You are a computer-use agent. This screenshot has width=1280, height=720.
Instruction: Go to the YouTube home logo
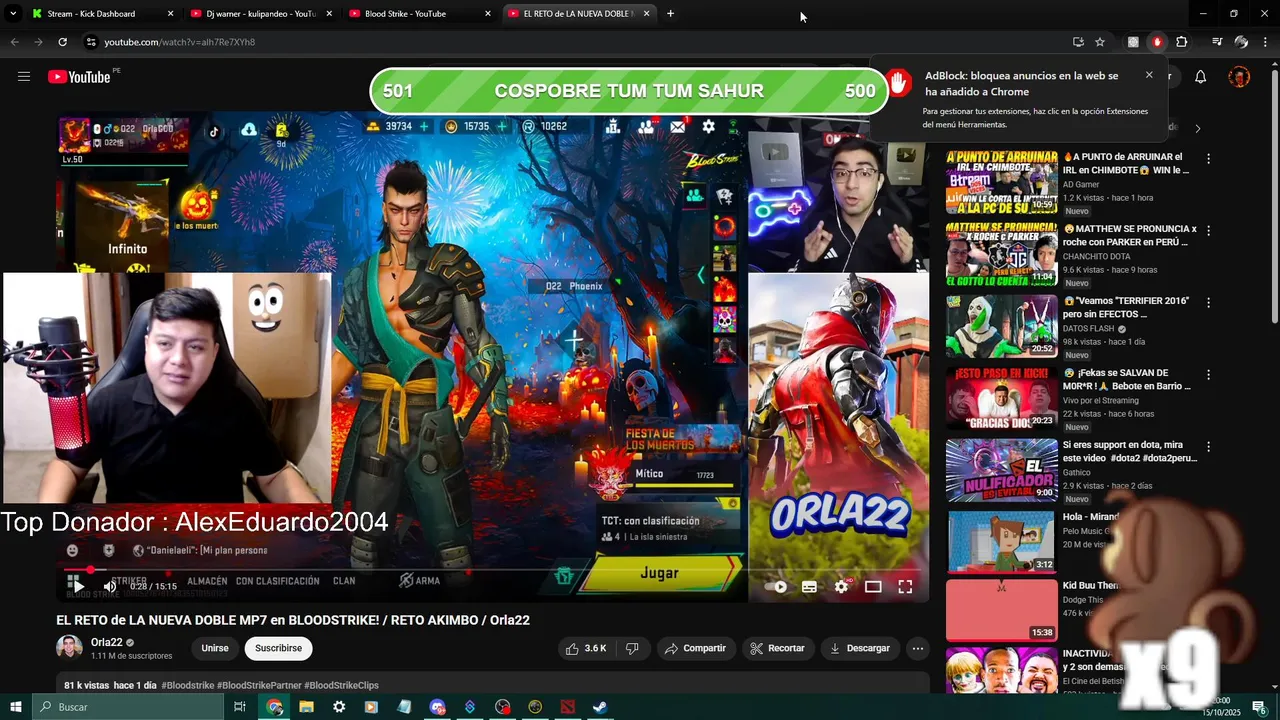[79, 77]
